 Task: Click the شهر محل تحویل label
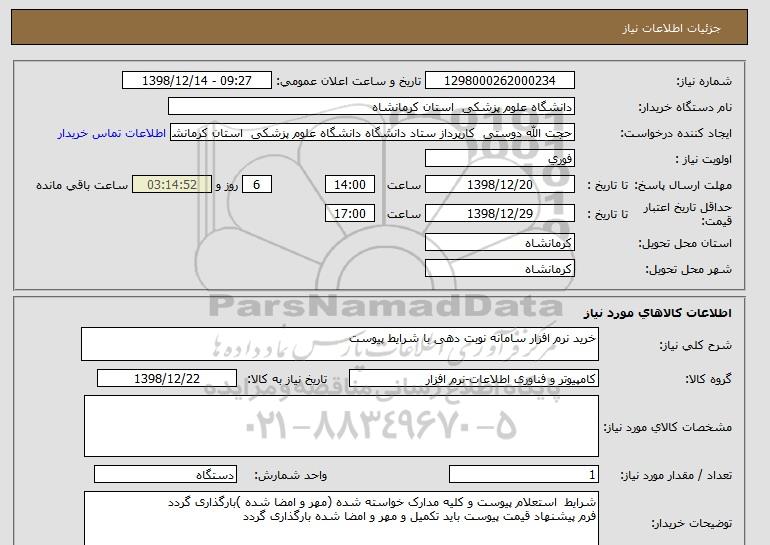(688, 269)
